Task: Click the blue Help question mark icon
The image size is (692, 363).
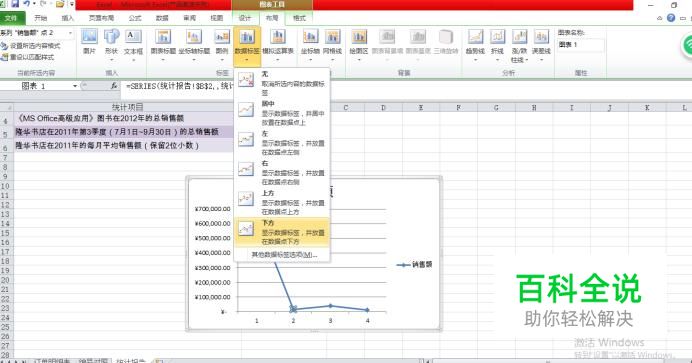Action: [x=671, y=18]
